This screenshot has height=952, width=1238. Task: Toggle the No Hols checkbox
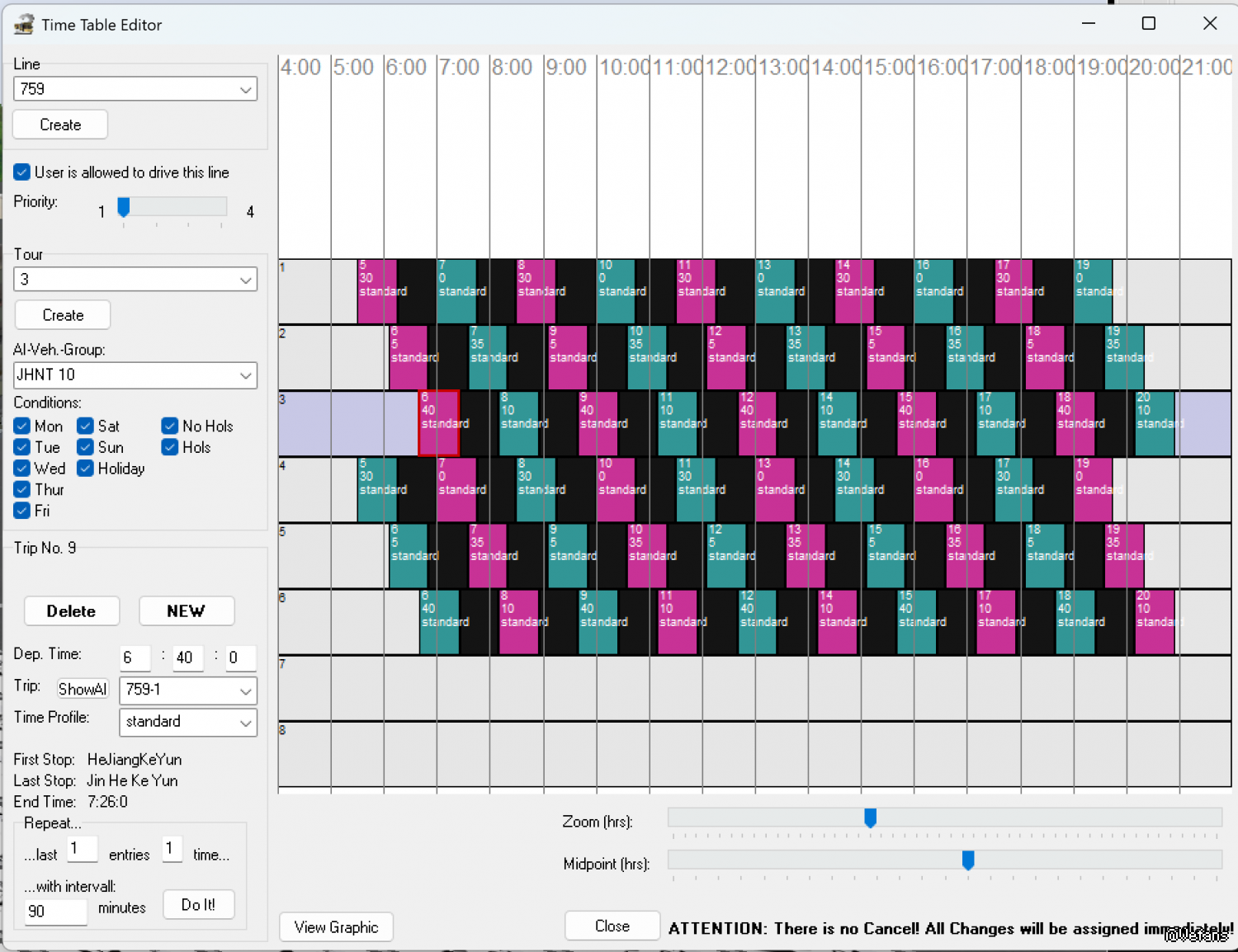pyautogui.click(x=170, y=427)
